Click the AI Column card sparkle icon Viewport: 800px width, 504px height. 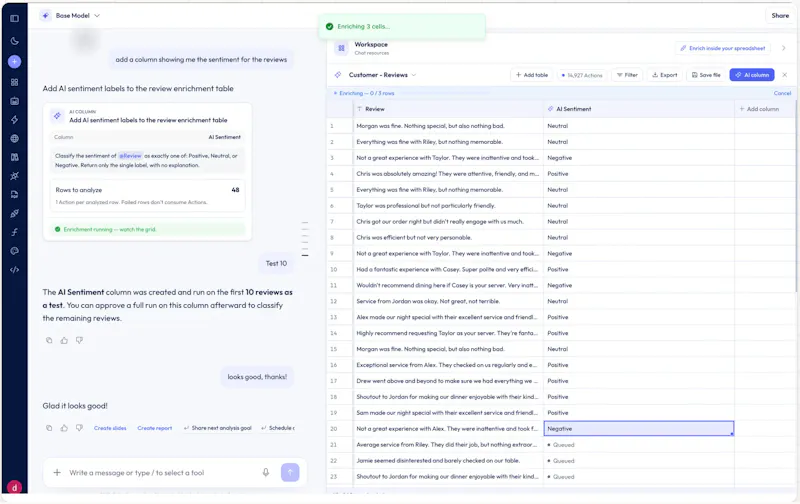(x=57, y=116)
